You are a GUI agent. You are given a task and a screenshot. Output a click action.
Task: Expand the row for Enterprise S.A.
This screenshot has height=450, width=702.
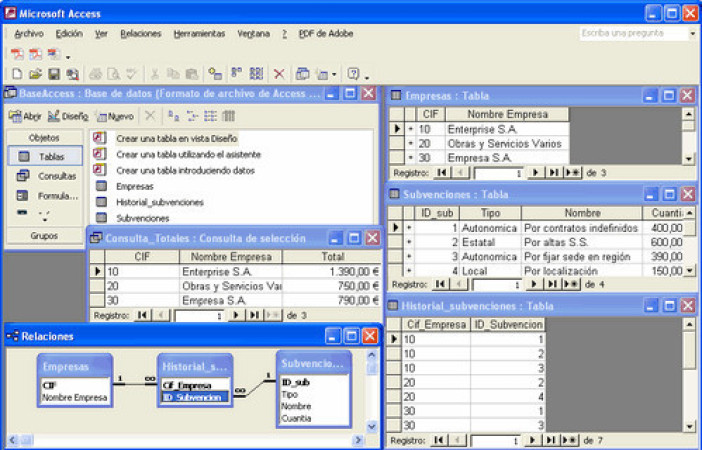click(x=411, y=129)
